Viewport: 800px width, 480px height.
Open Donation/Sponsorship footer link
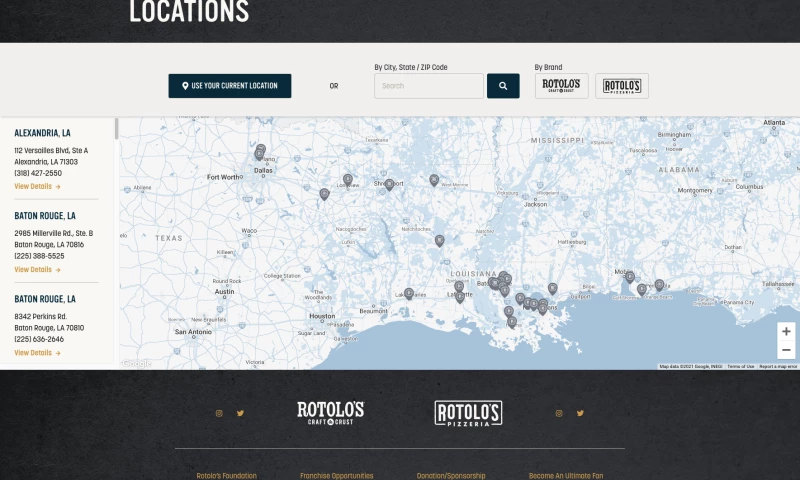tap(451, 476)
